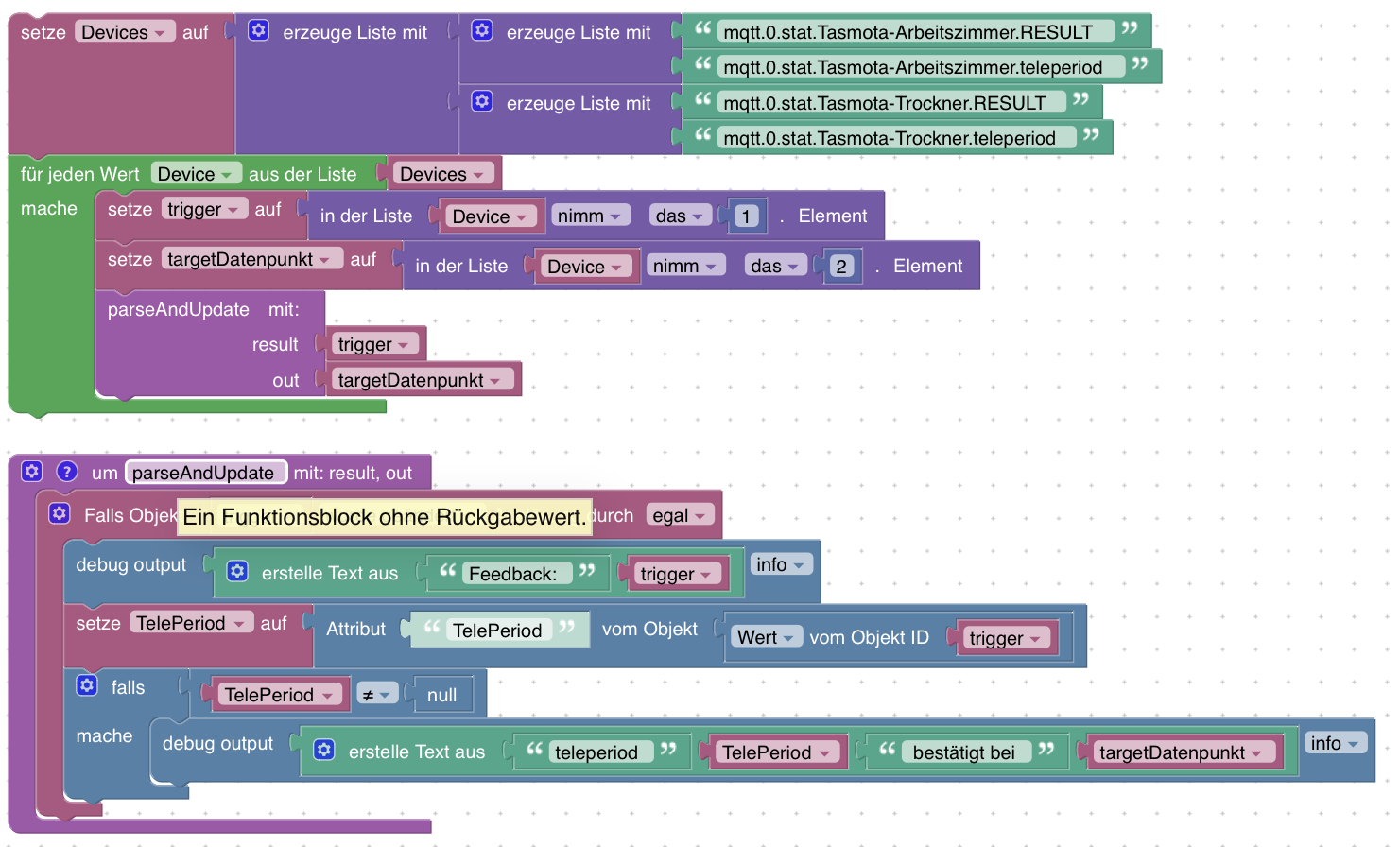Open gear of 'erstelle Text aus' with teleperiod

pos(324,750)
